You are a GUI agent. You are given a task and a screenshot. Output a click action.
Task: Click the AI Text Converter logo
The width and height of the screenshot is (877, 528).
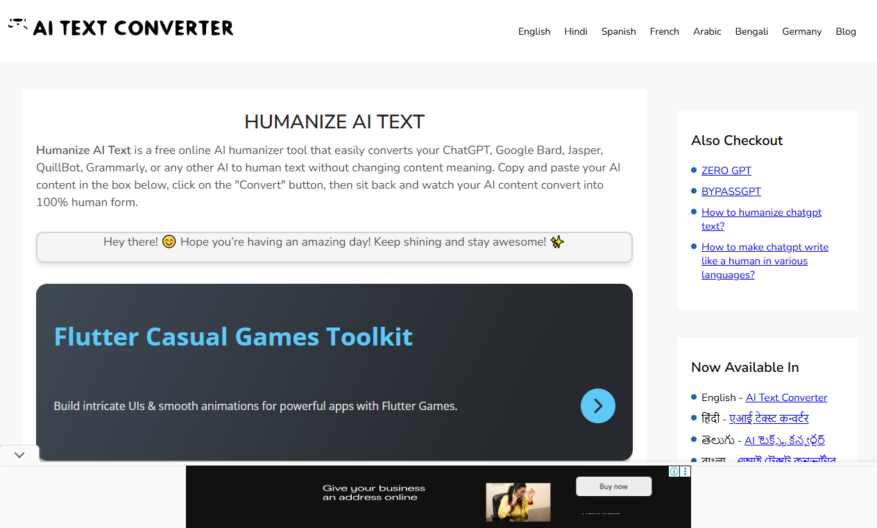[121, 27]
